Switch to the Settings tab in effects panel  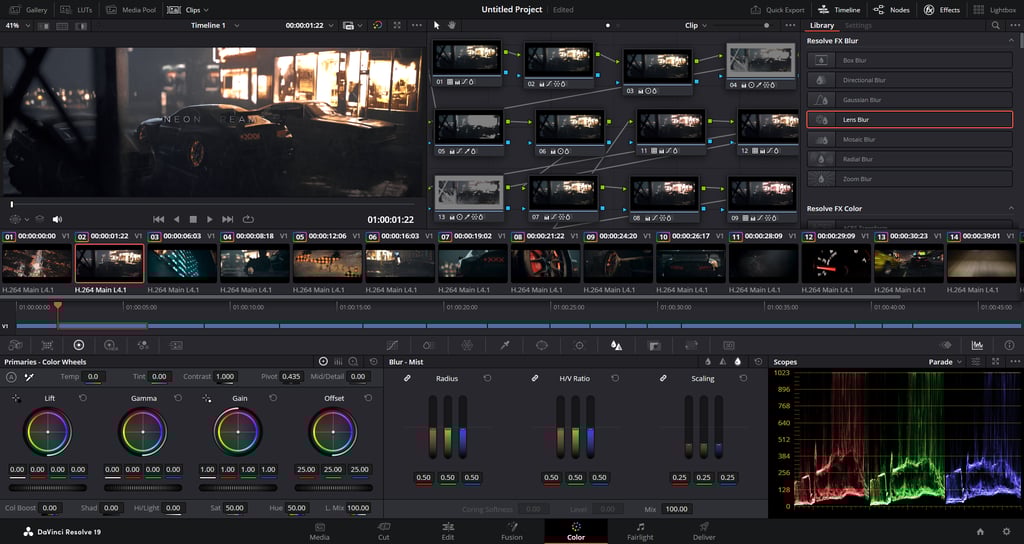[x=858, y=25]
